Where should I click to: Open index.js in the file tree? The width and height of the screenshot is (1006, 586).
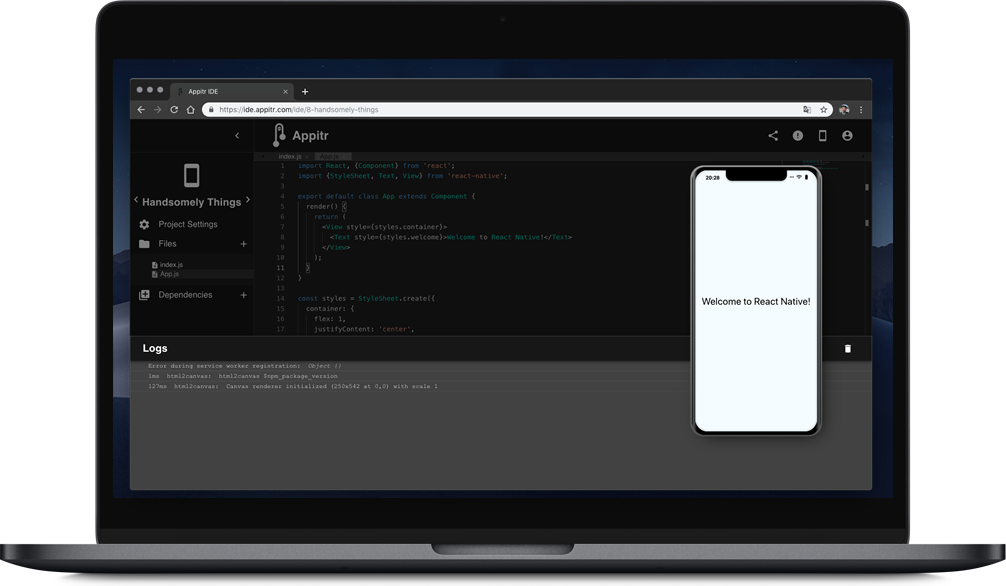(167, 264)
